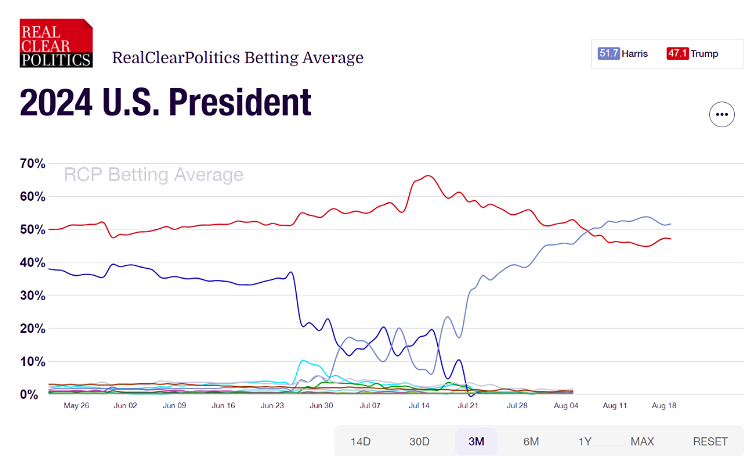The width and height of the screenshot is (749, 456).
Task: Show the MAX time range
Action: [642, 441]
